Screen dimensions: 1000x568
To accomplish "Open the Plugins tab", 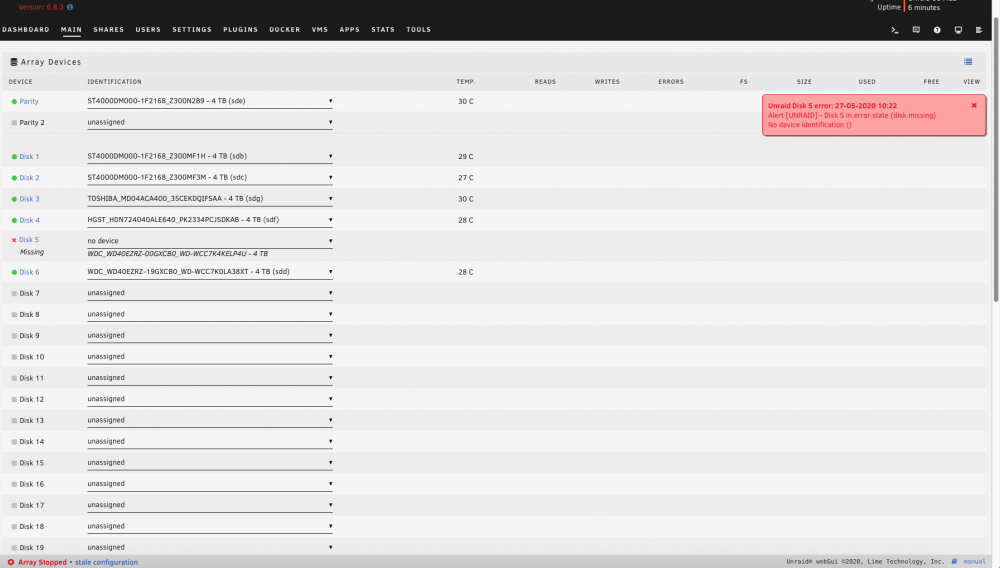I will (x=240, y=30).
